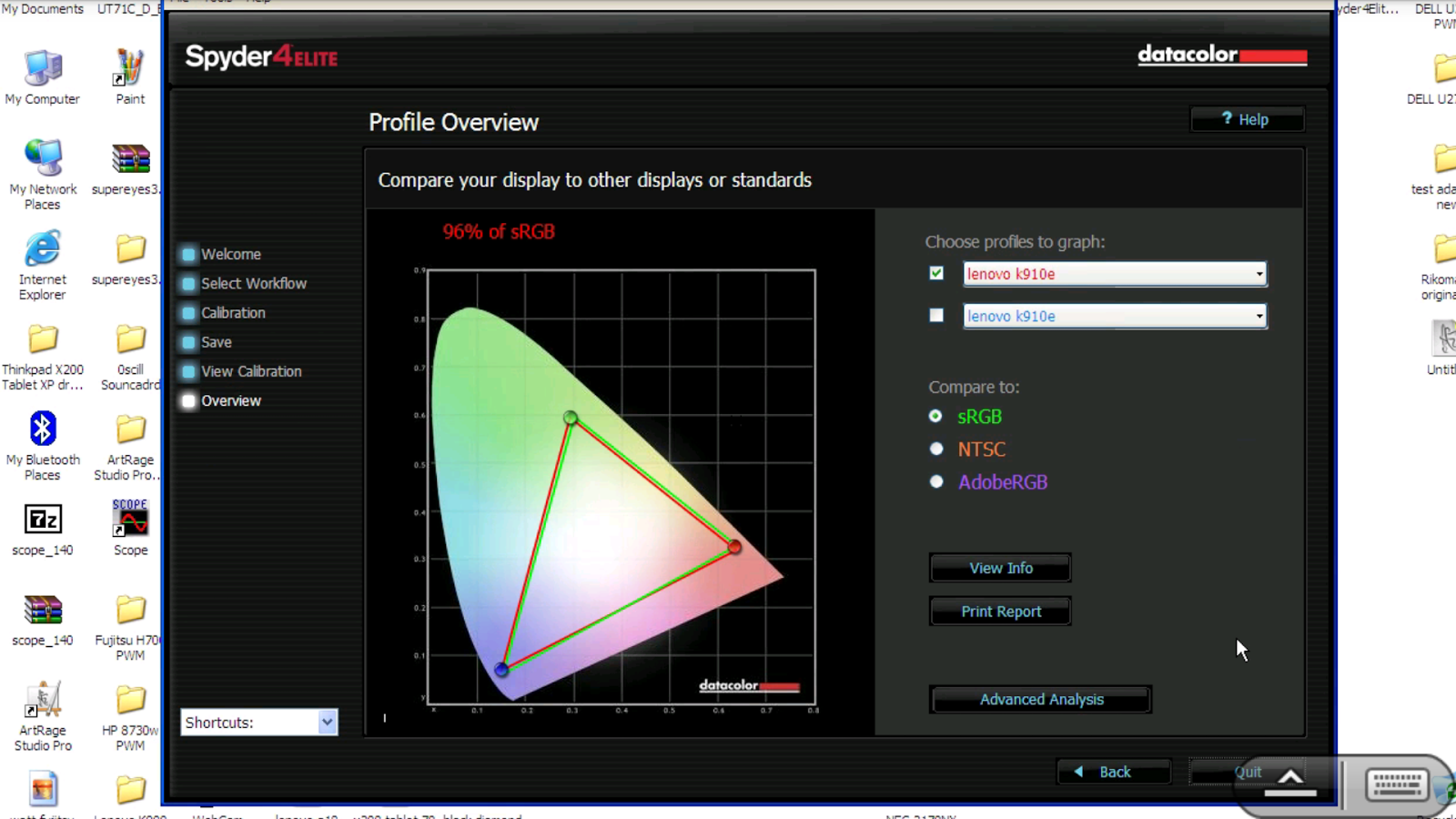Click View Info button
This screenshot has height=819, width=1456.
[1000, 568]
